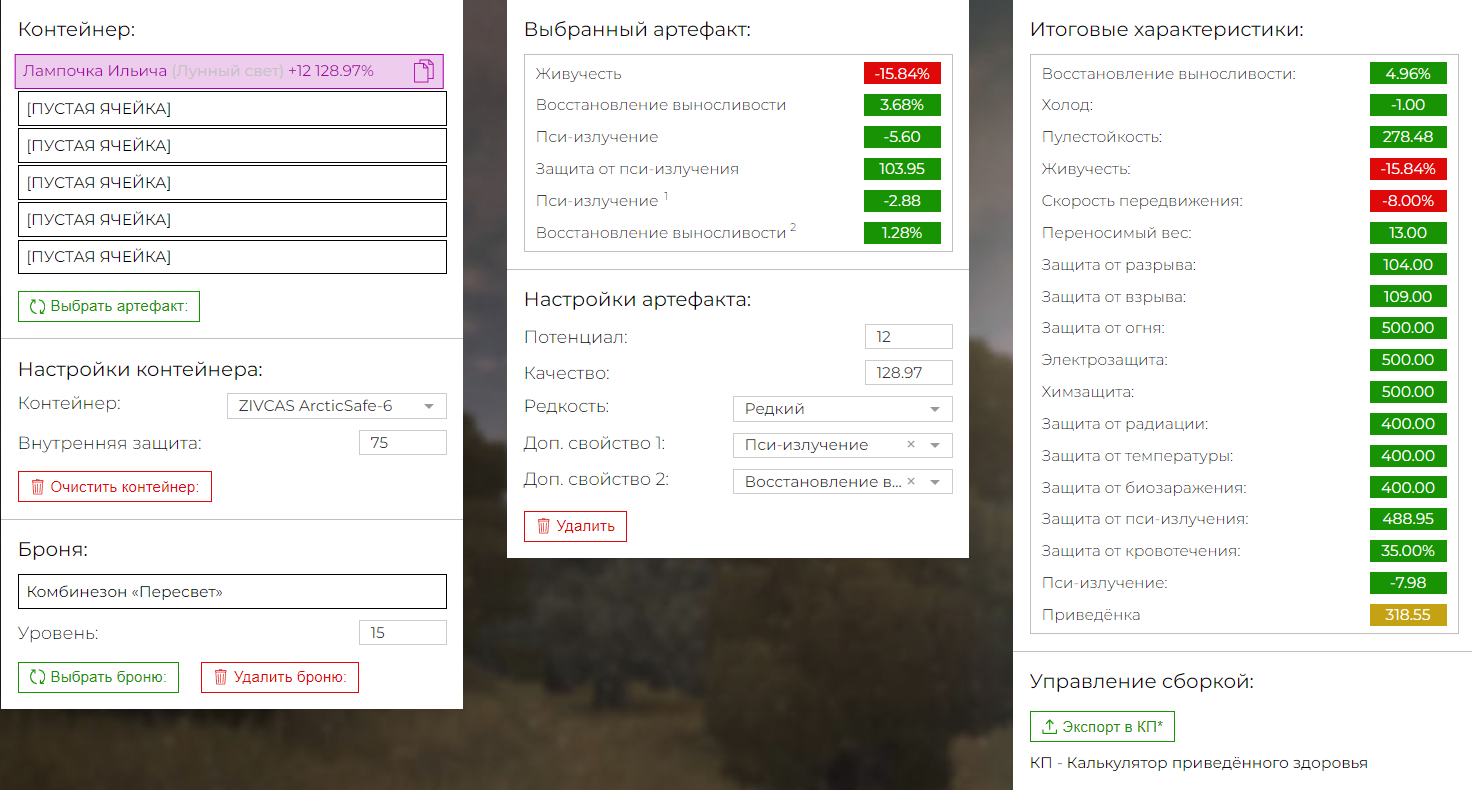Click Защита от радиации value 400.00
Image resolution: width=1472 pixels, height=790 pixels.
tap(1408, 424)
